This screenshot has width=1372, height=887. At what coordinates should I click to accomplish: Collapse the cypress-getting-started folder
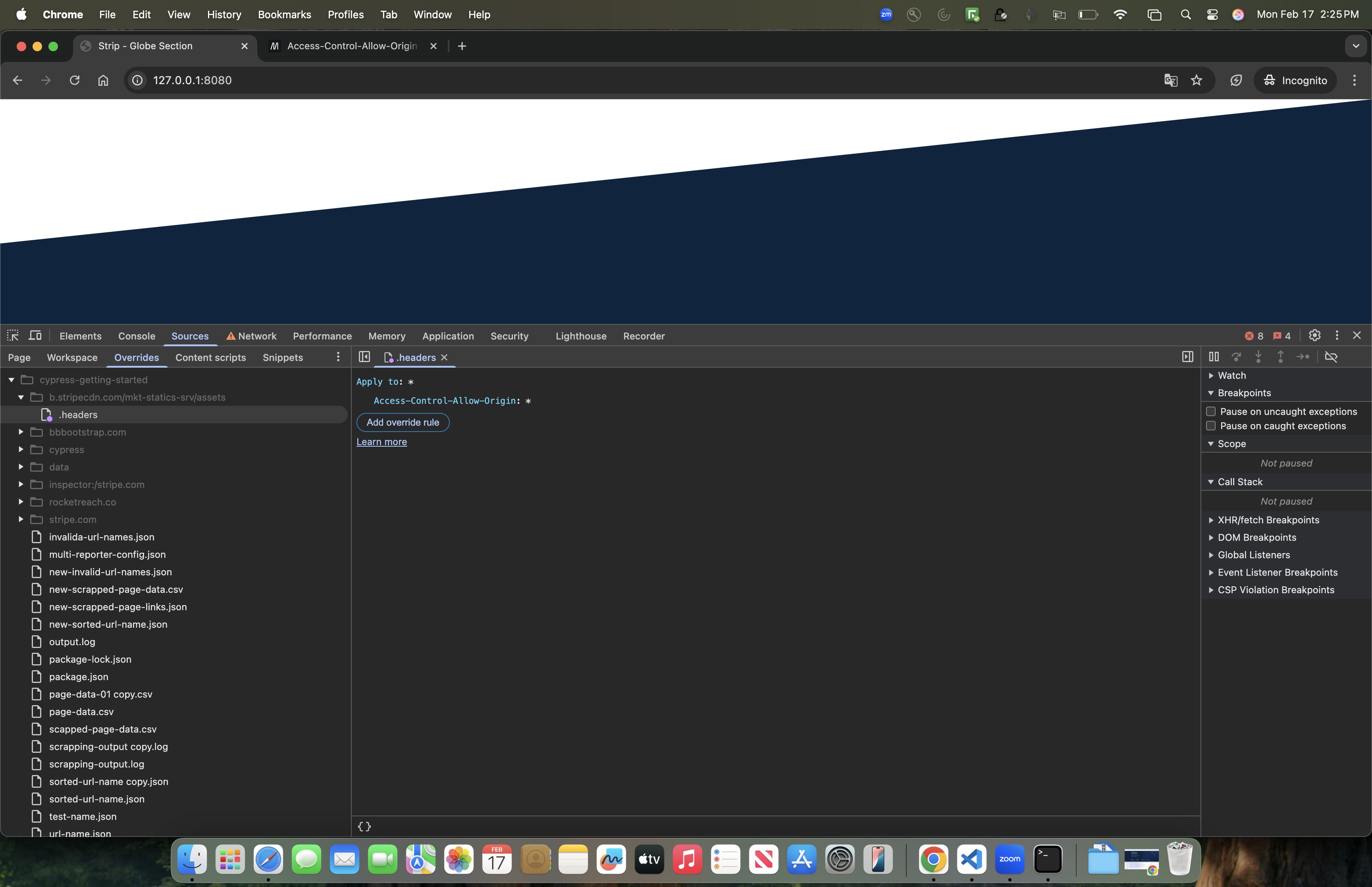tap(12, 380)
